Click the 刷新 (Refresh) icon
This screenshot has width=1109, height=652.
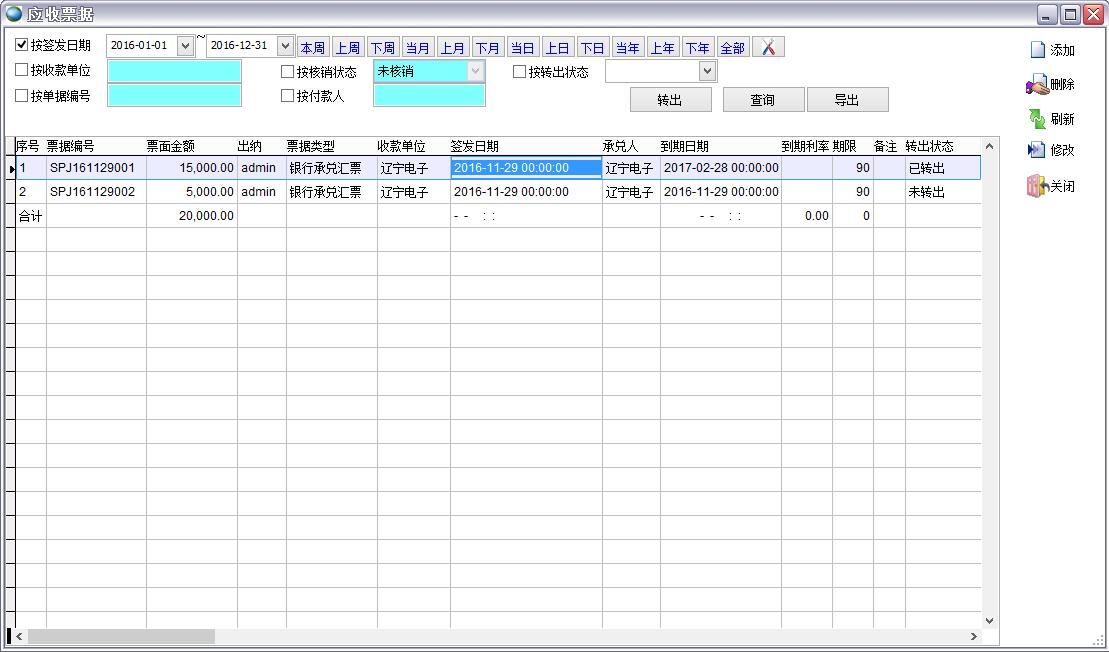point(1037,119)
